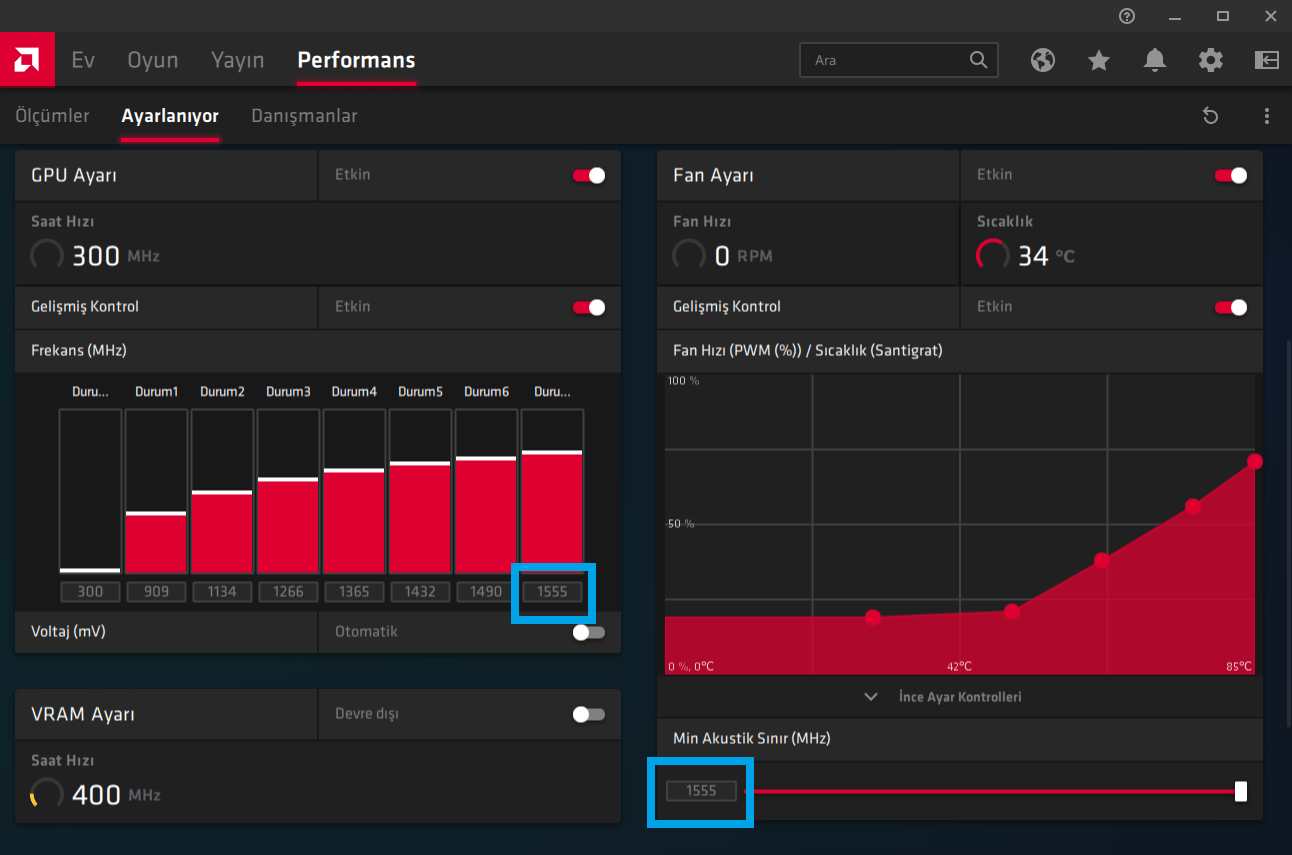Click Fan Hızı (PWM (%)) / Sıcaklık heading
Viewport: 1292px width, 855px height.
808,351
